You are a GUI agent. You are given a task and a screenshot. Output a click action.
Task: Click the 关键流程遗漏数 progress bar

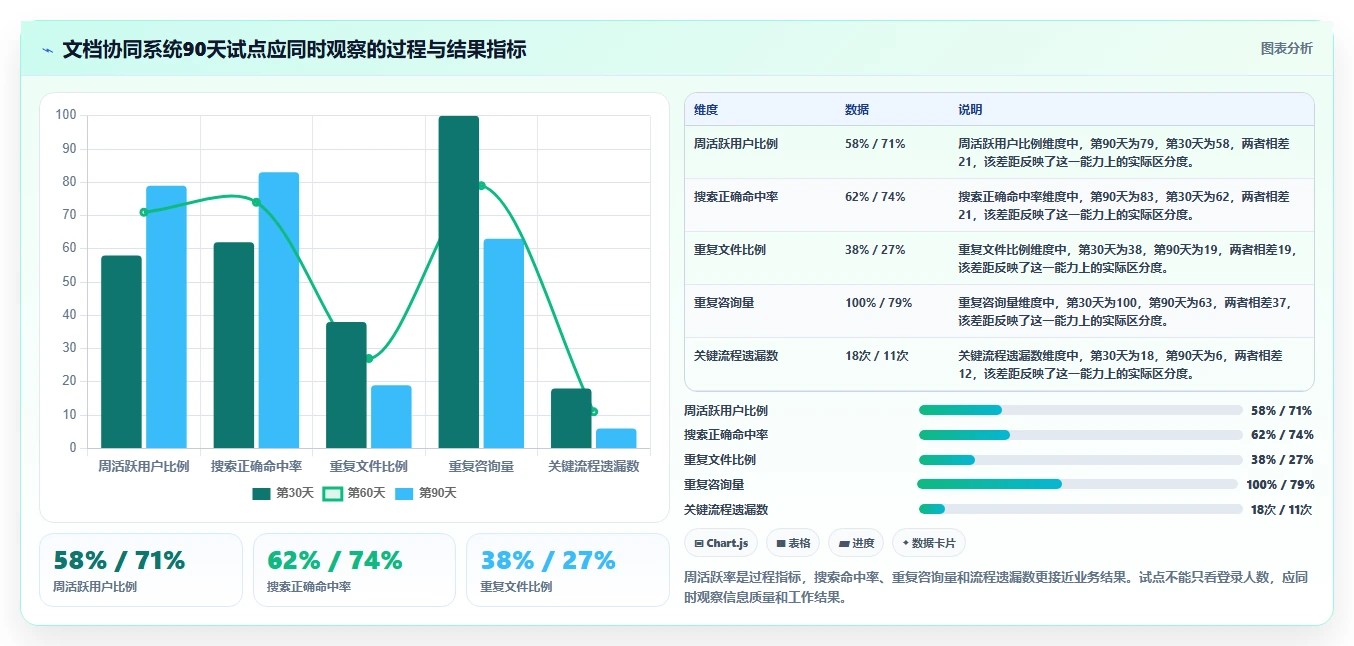point(1080,509)
